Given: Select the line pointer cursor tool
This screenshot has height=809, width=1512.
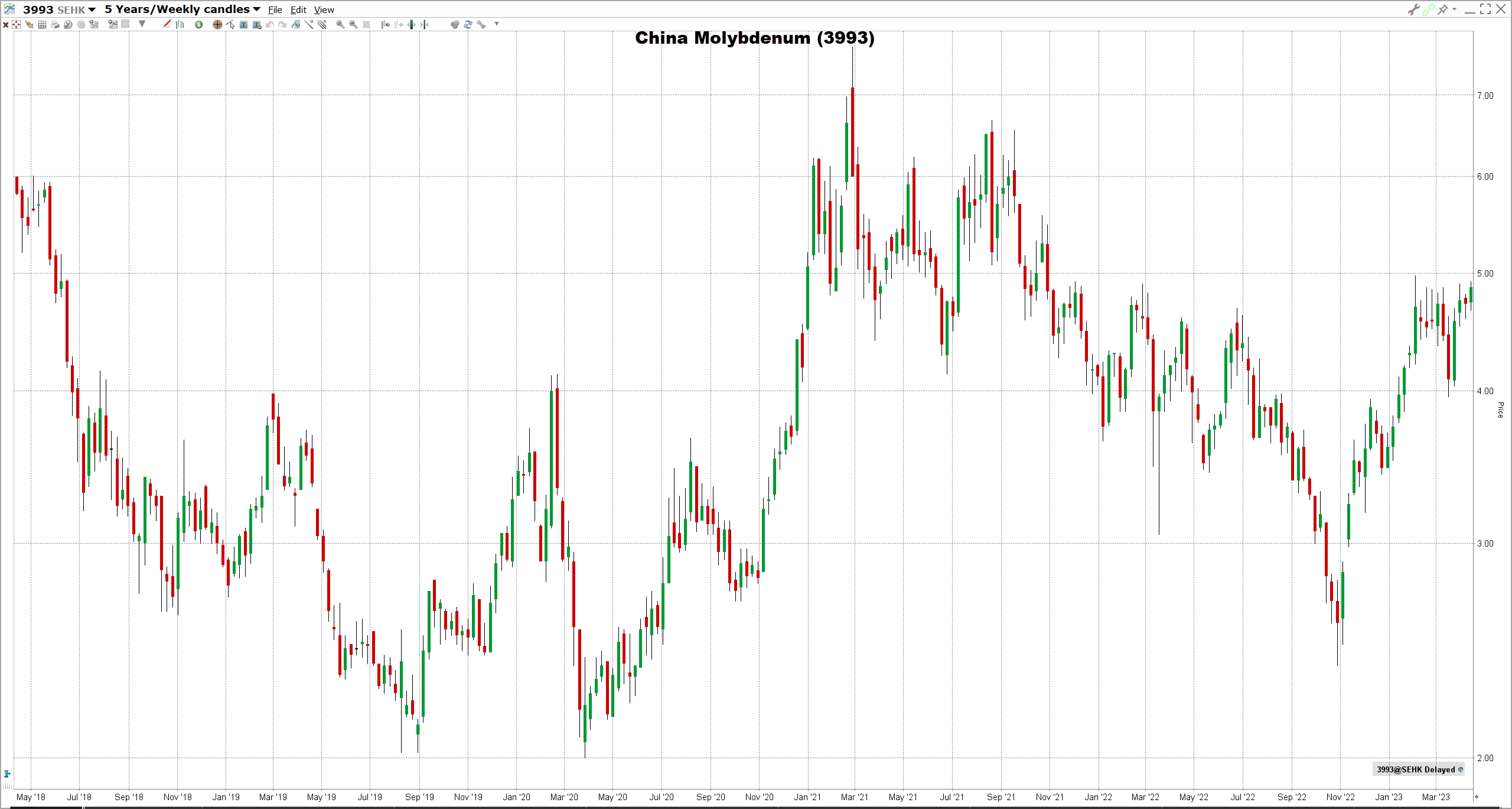Looking at the screenshot, I should coord(230,24).
